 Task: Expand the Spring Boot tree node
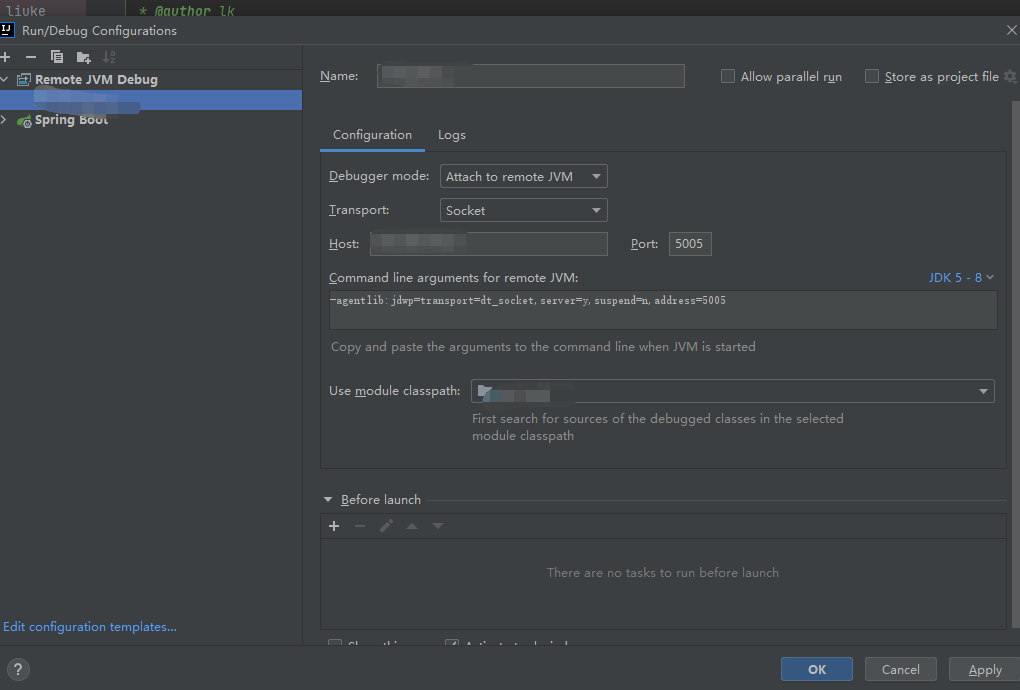coord(4,120)
